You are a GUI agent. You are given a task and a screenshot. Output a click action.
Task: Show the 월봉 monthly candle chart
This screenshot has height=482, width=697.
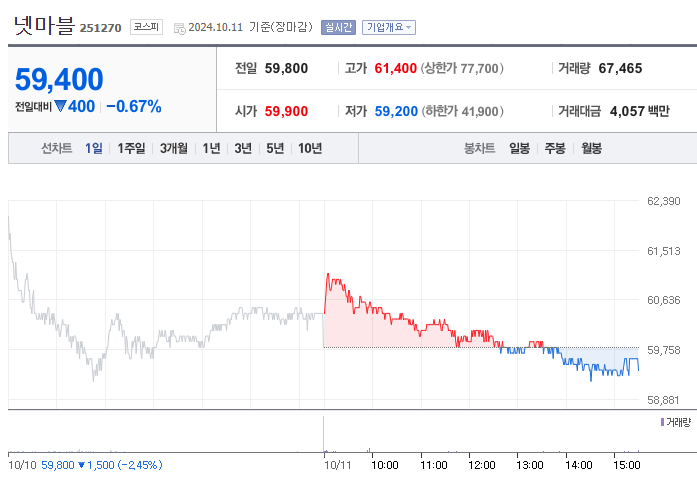pos(592,148)
